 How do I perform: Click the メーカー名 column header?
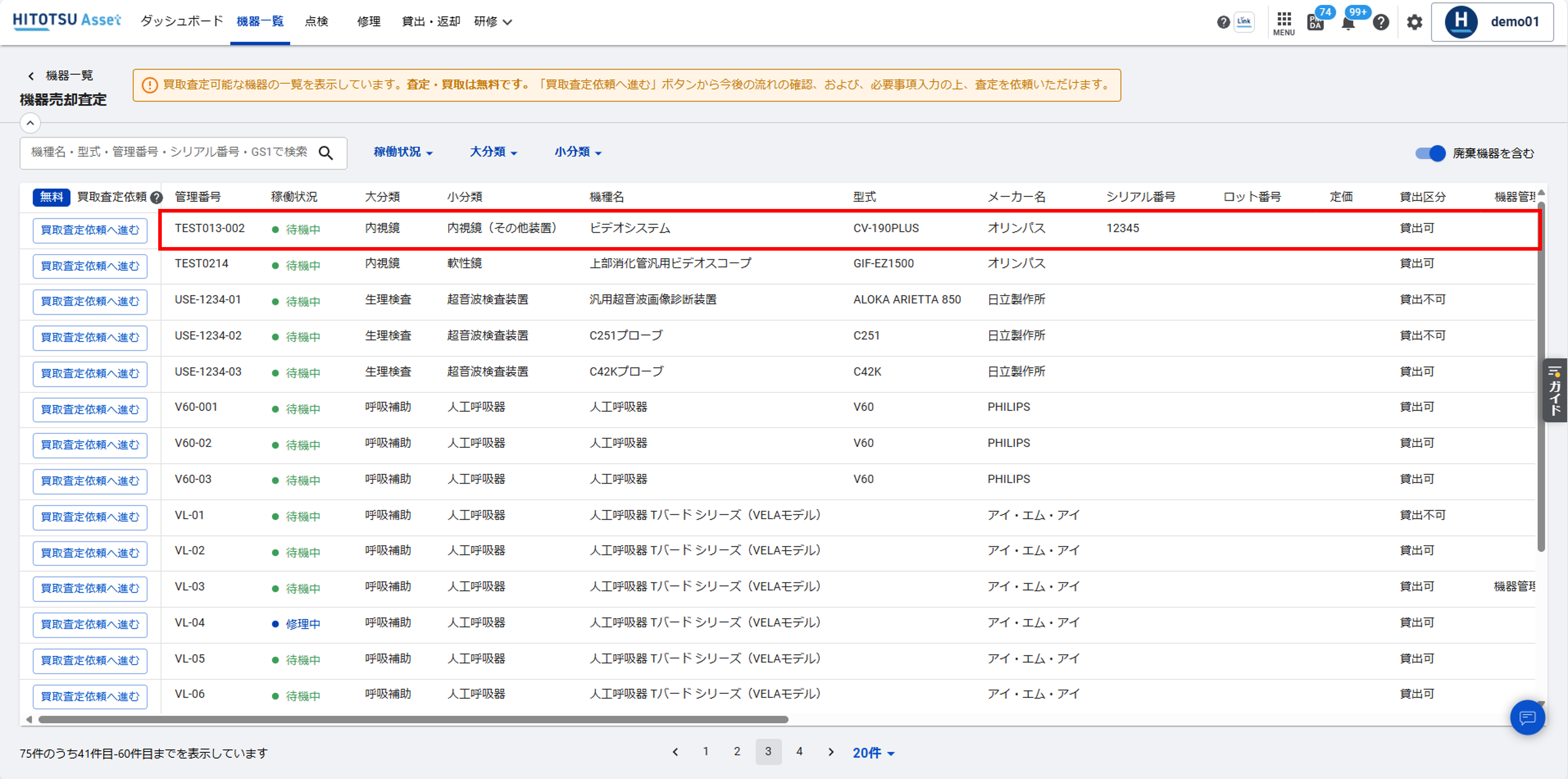(x=1016, y=197)
